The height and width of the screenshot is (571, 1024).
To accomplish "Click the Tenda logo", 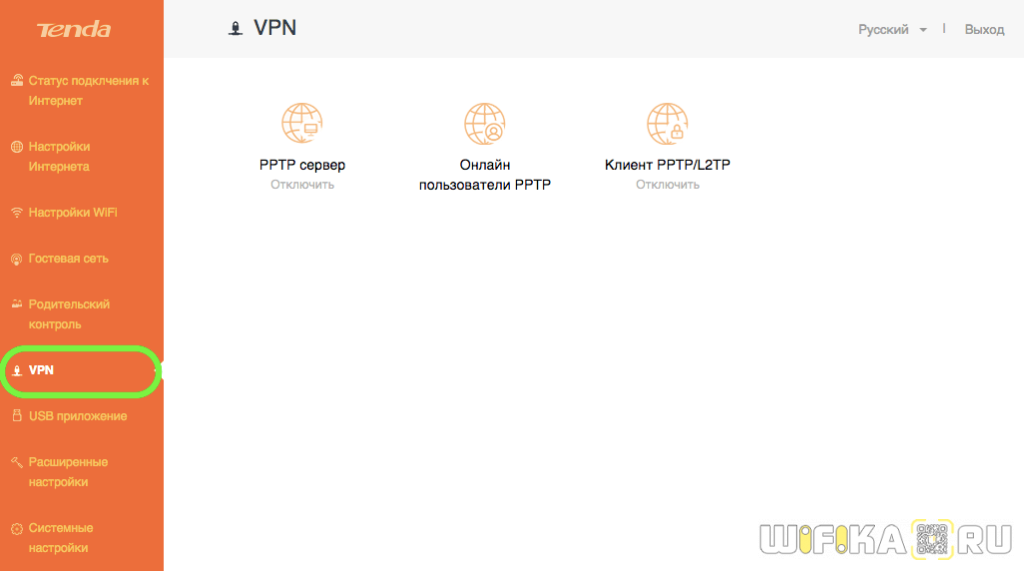I will 74,30.
